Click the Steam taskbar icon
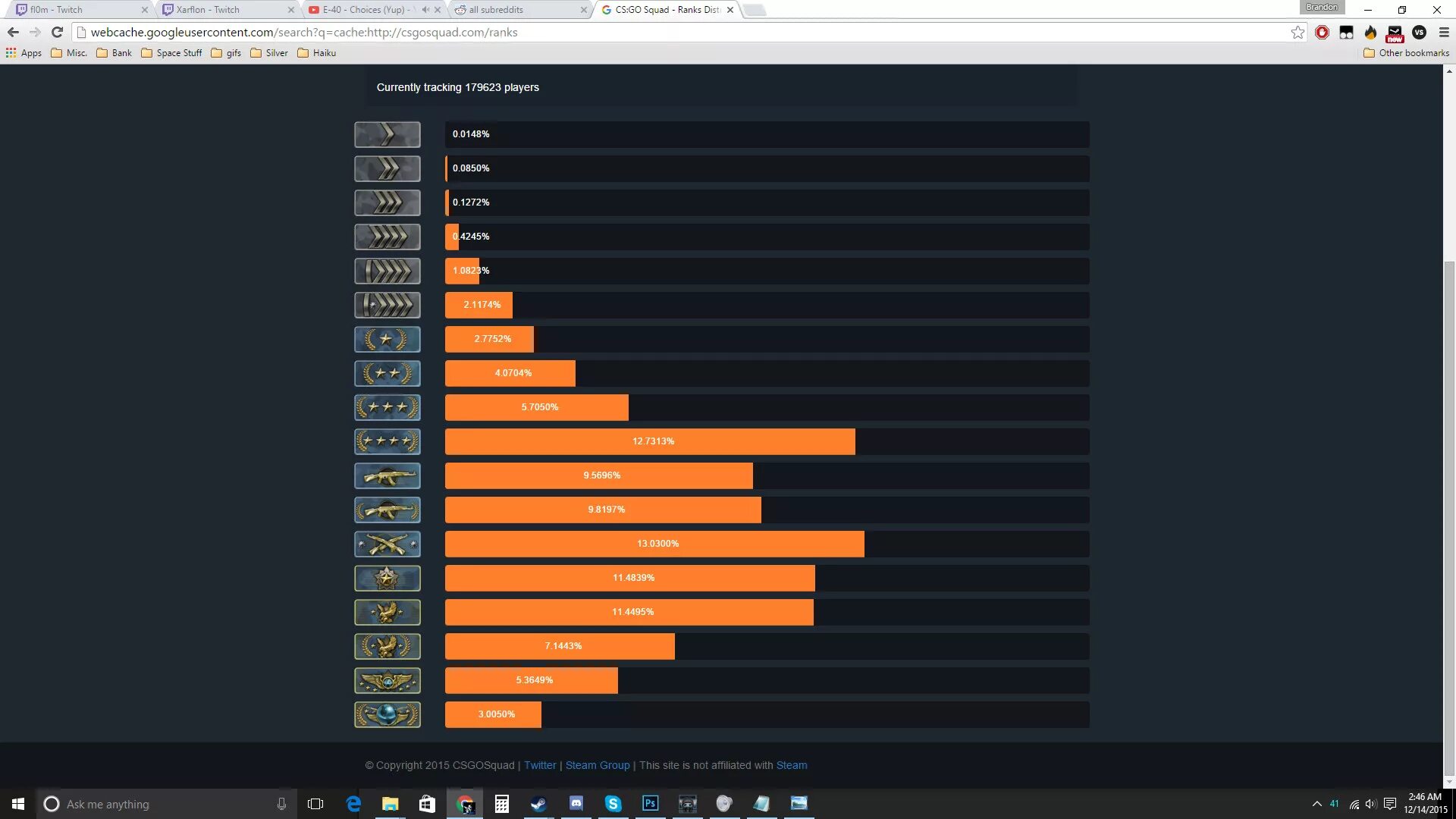This screenshot has height=819, width=1456. pos(538,803)
